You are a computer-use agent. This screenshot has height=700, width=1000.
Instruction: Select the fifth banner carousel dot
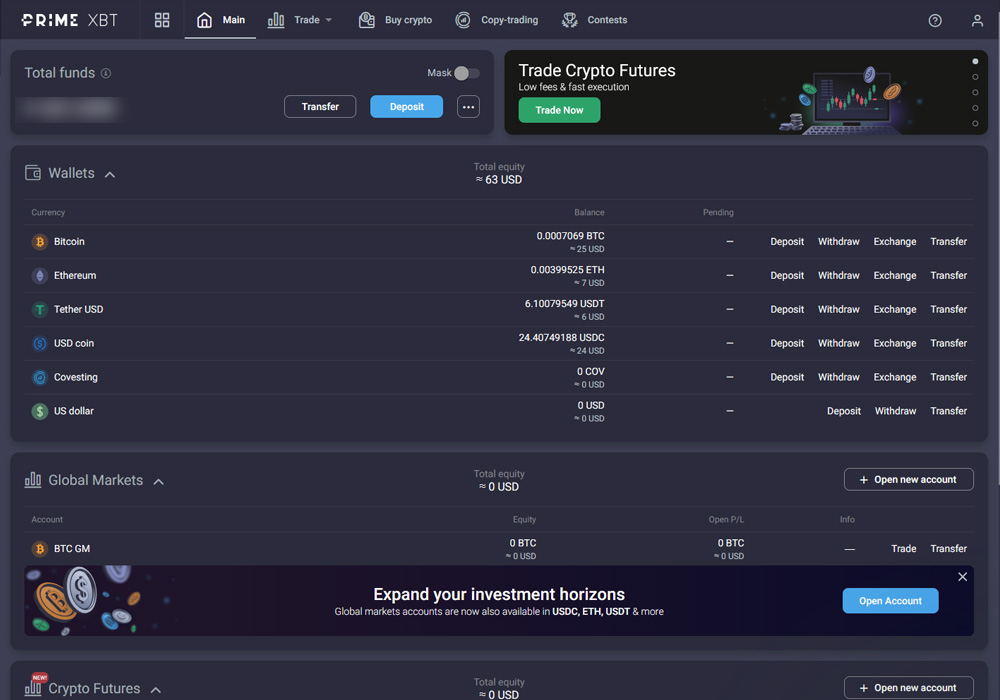[975, 124]
